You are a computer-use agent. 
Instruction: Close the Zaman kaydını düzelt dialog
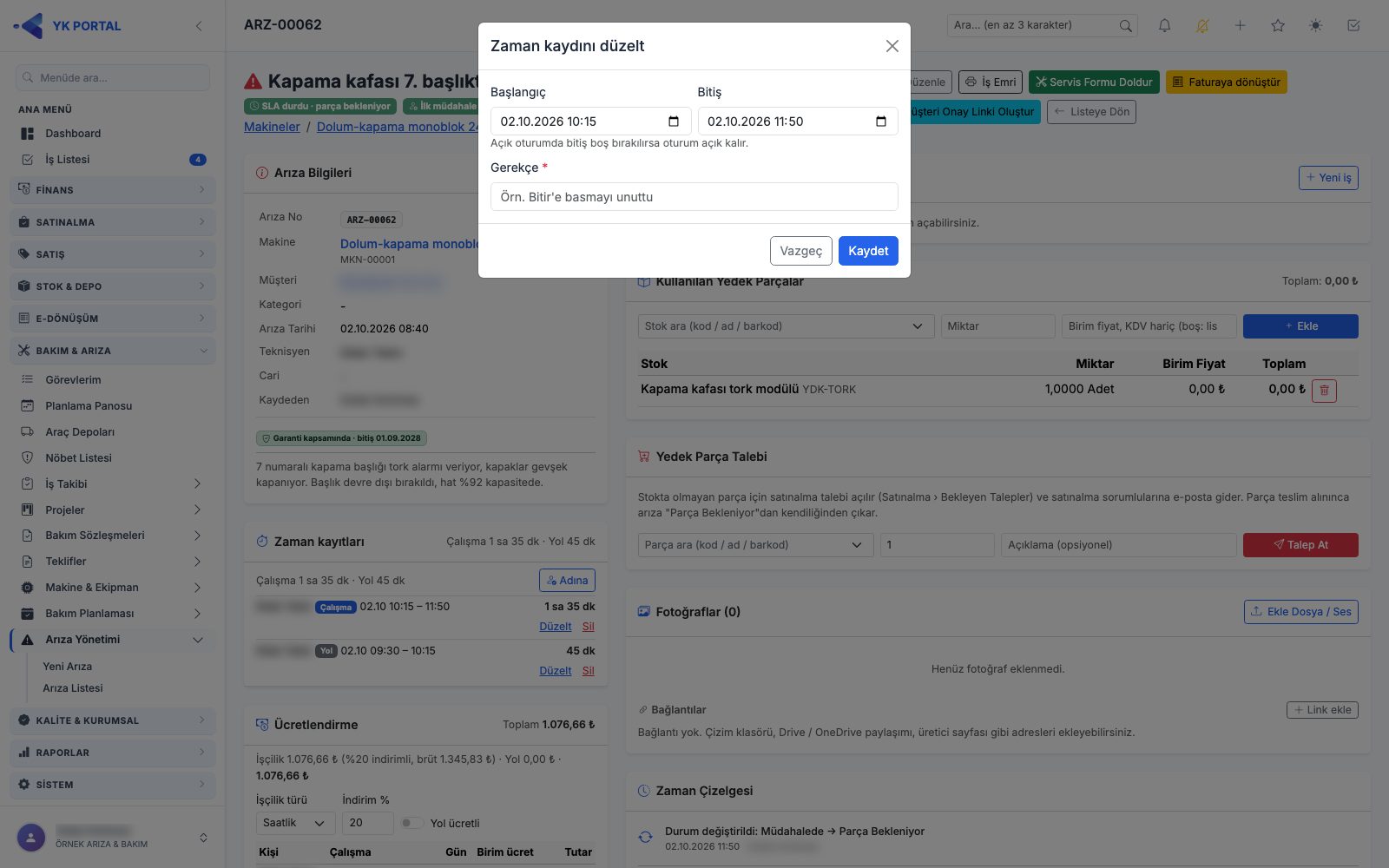coord(892,46)
